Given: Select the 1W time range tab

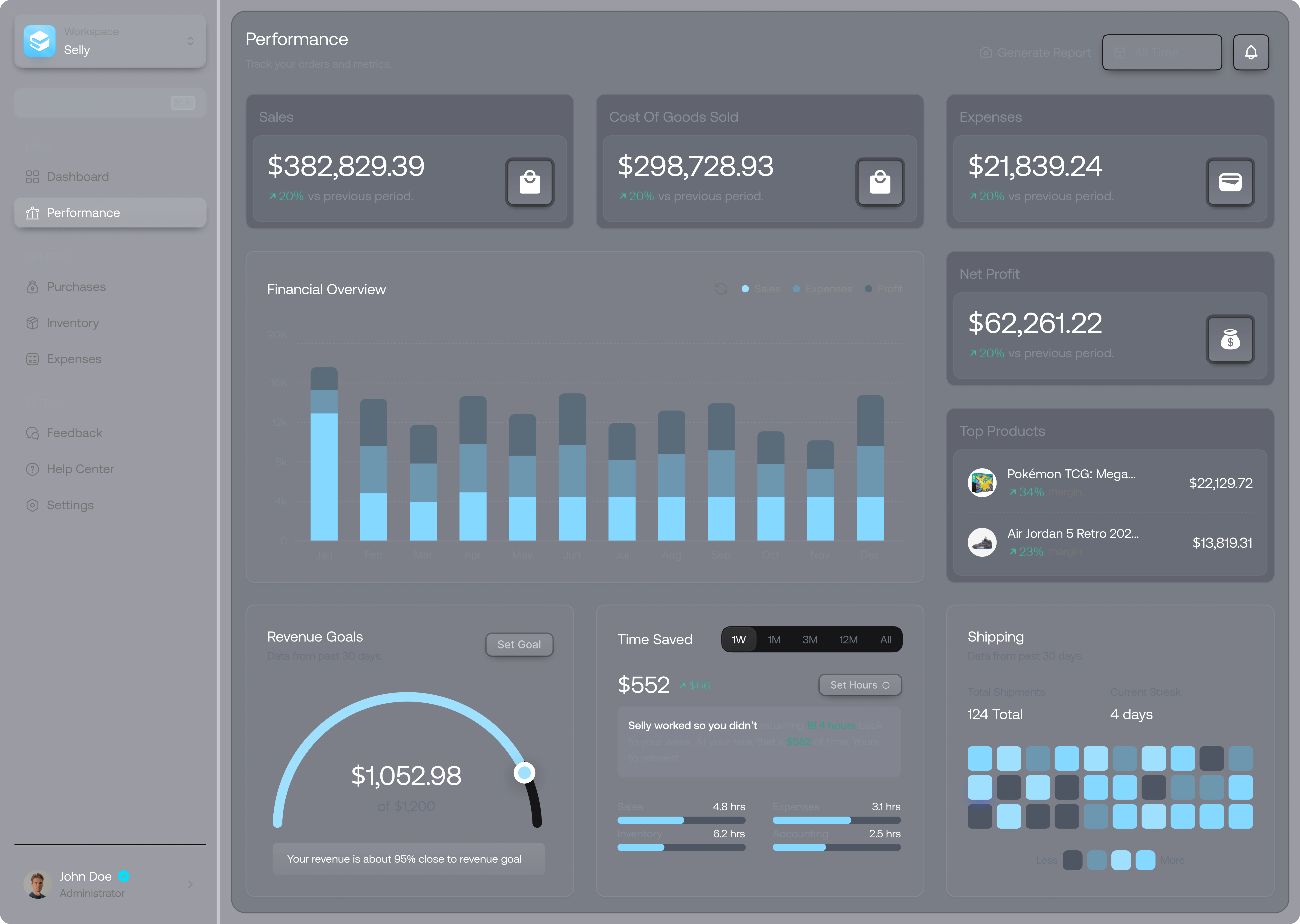Looking at the screenshot, I should [739, 639].
